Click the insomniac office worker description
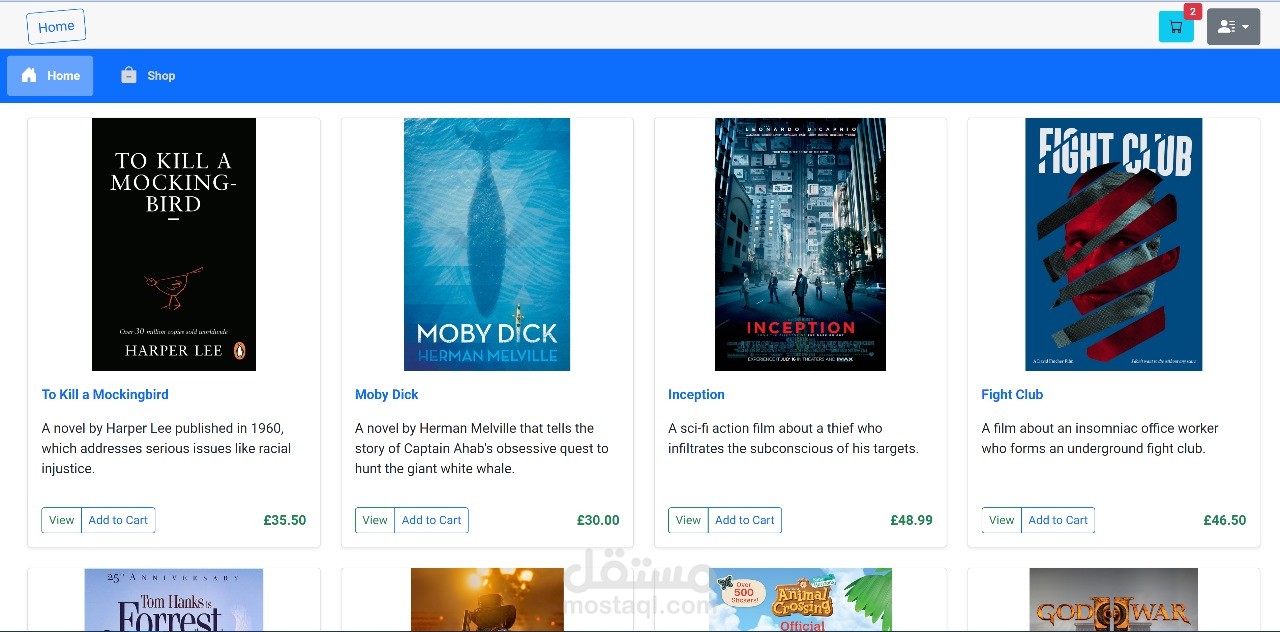Image resolution: width=1280 pixels, height=632 pixels. point(1100,438)
